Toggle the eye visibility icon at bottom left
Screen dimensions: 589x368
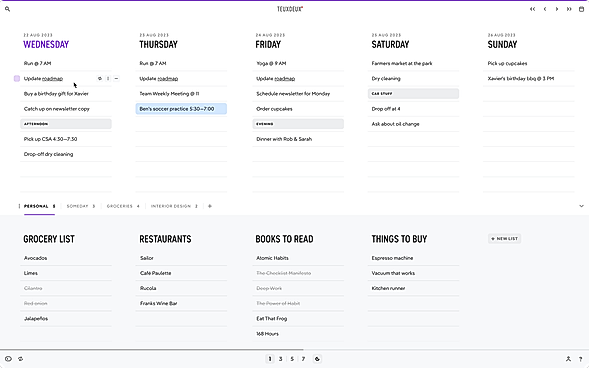click(8, 359)
